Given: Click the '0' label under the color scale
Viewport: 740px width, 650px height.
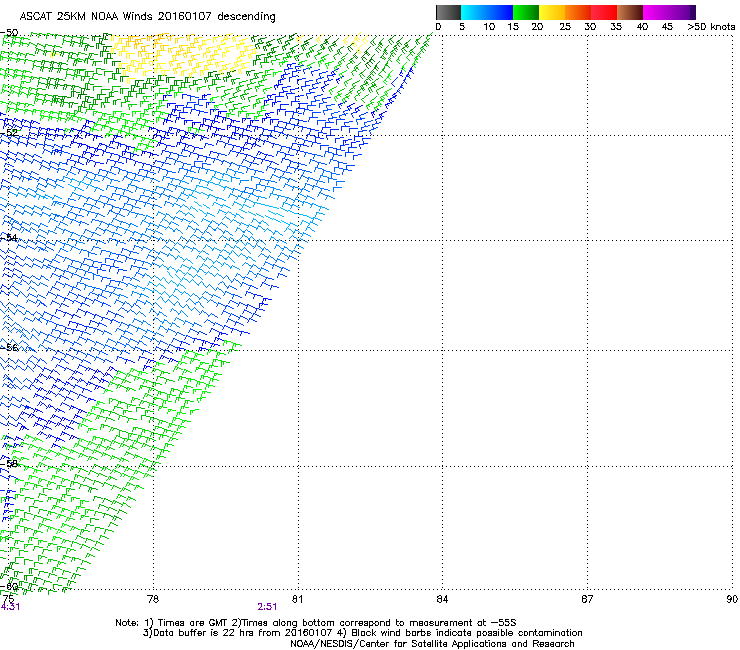Looking at the screenshot, I should (x=438, y=27).
